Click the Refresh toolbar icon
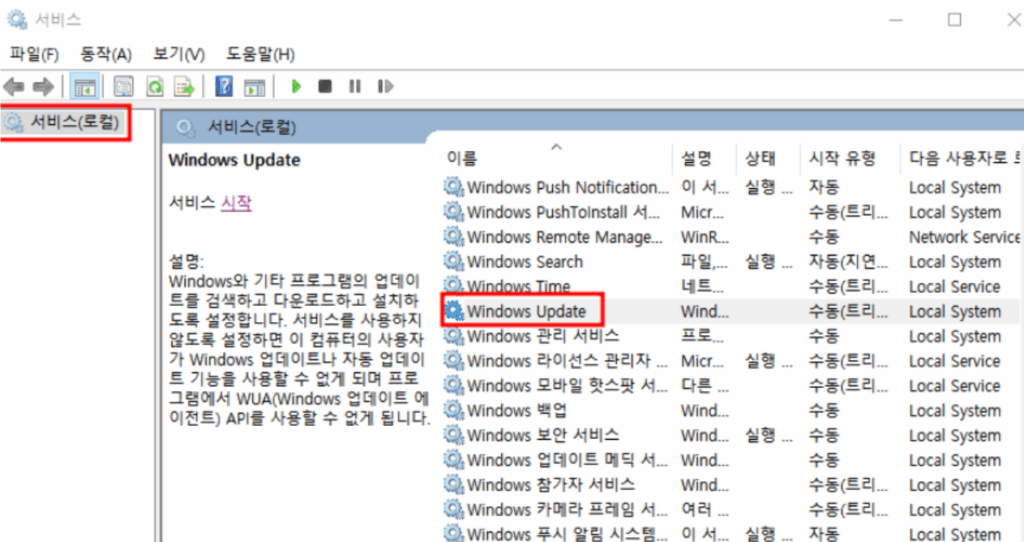This screenshot has height=542, width=1024. click(x=155, y=87)
